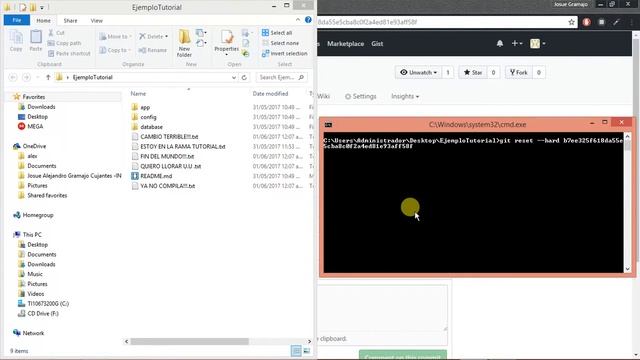This screenshot has width=640, height=360.
Task: Click the Search EjemploTutorial field
Action: point(281,77)
